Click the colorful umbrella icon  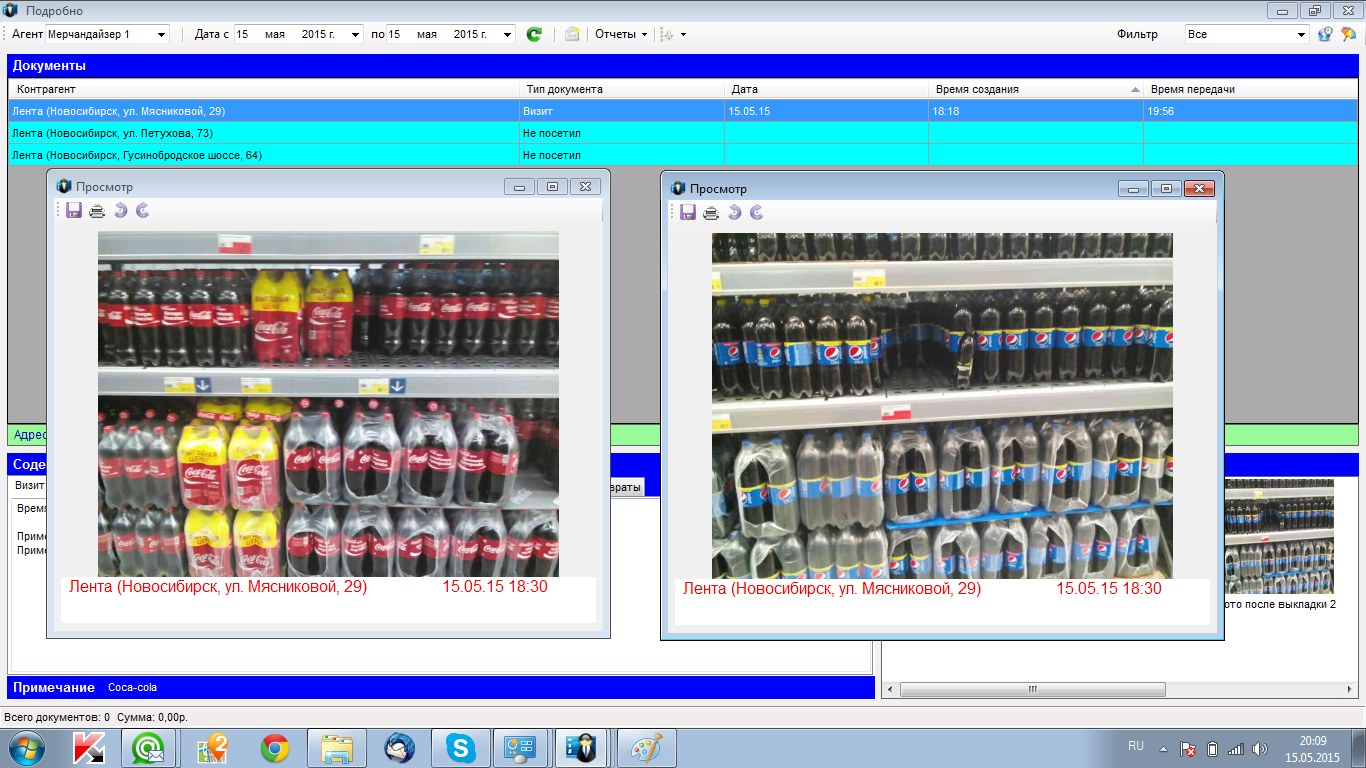point(1348,34)
